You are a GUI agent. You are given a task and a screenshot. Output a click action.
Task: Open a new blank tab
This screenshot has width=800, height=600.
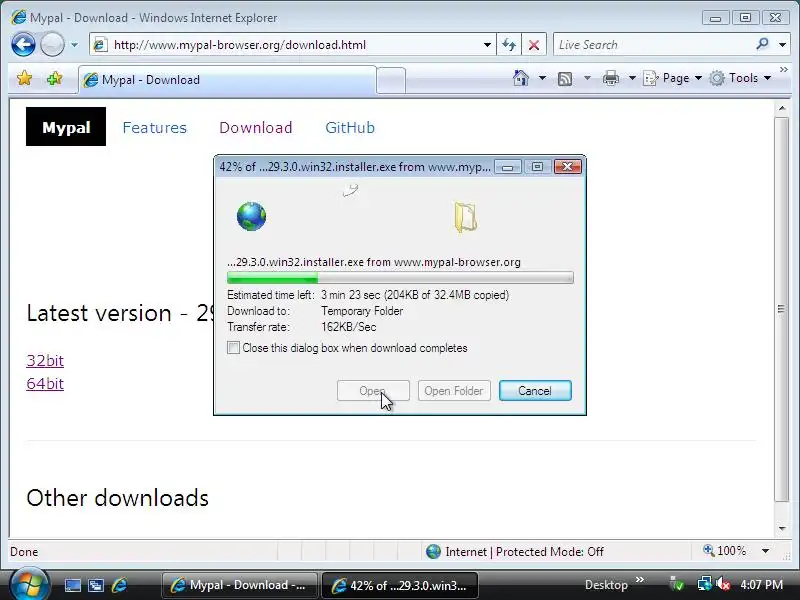pyautogui.click(x=391, y=81)
